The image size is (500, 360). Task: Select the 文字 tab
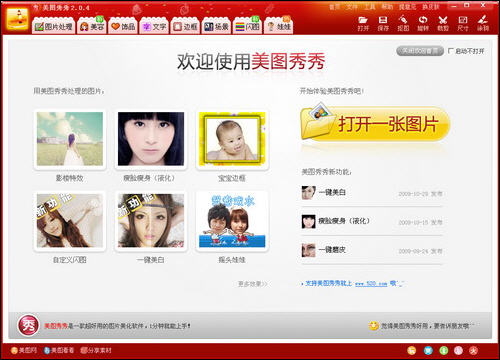[x=154, y=26]
